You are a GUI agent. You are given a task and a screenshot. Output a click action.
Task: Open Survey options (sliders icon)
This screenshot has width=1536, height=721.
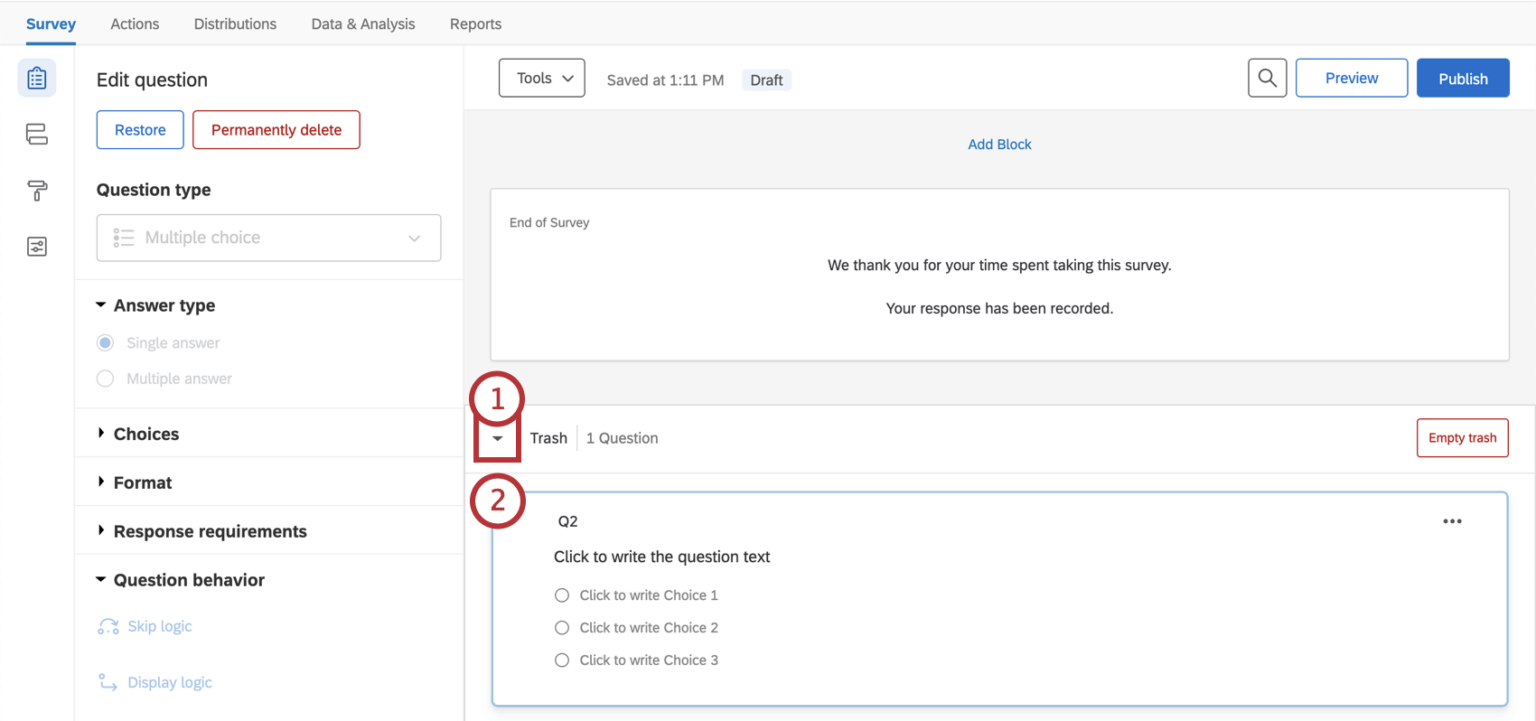pos(36,245)
